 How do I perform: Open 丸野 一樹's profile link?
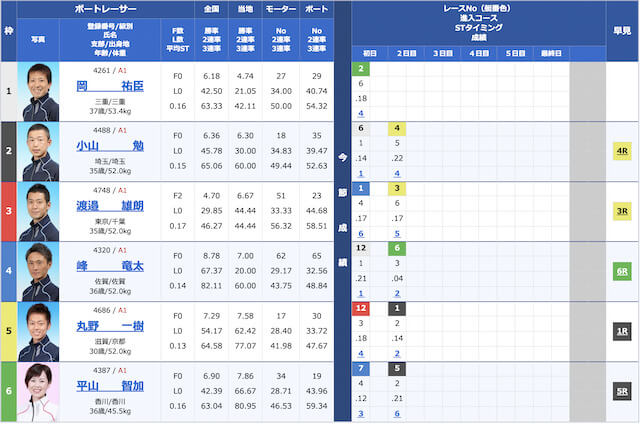[109, 326]
